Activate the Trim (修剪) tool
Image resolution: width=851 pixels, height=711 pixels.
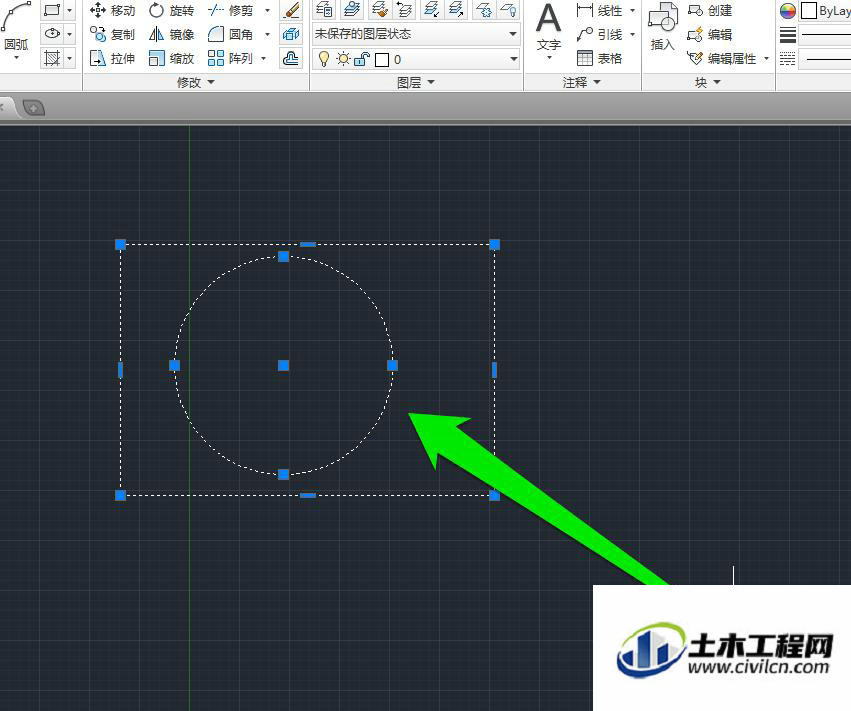coord(231,10)
